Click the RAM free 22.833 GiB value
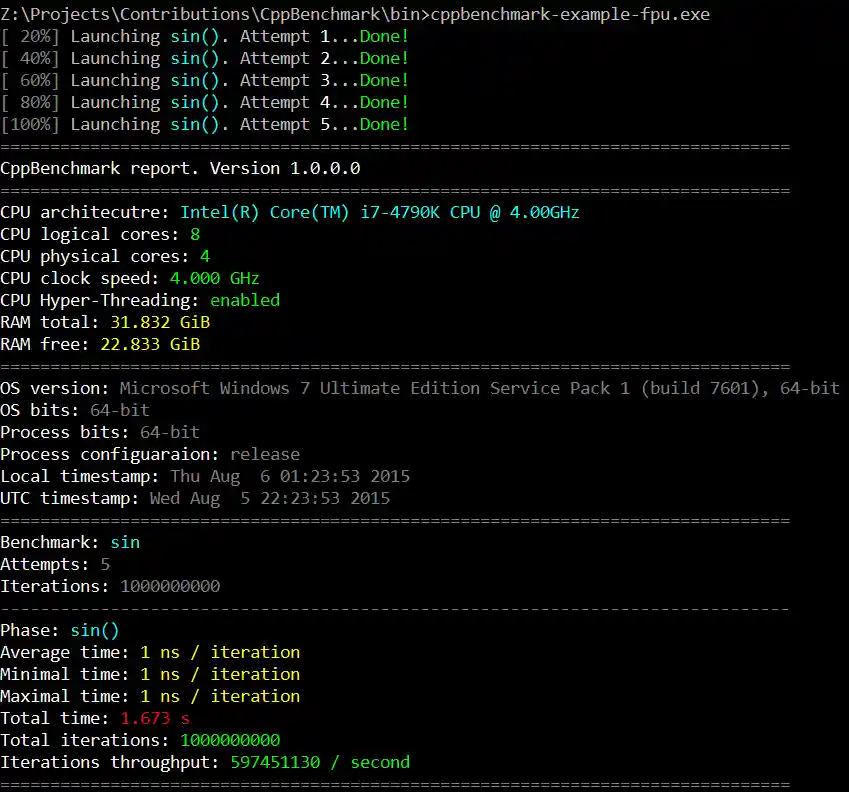The height and width of the screenshot is (792, 849). tap(150, 344)
